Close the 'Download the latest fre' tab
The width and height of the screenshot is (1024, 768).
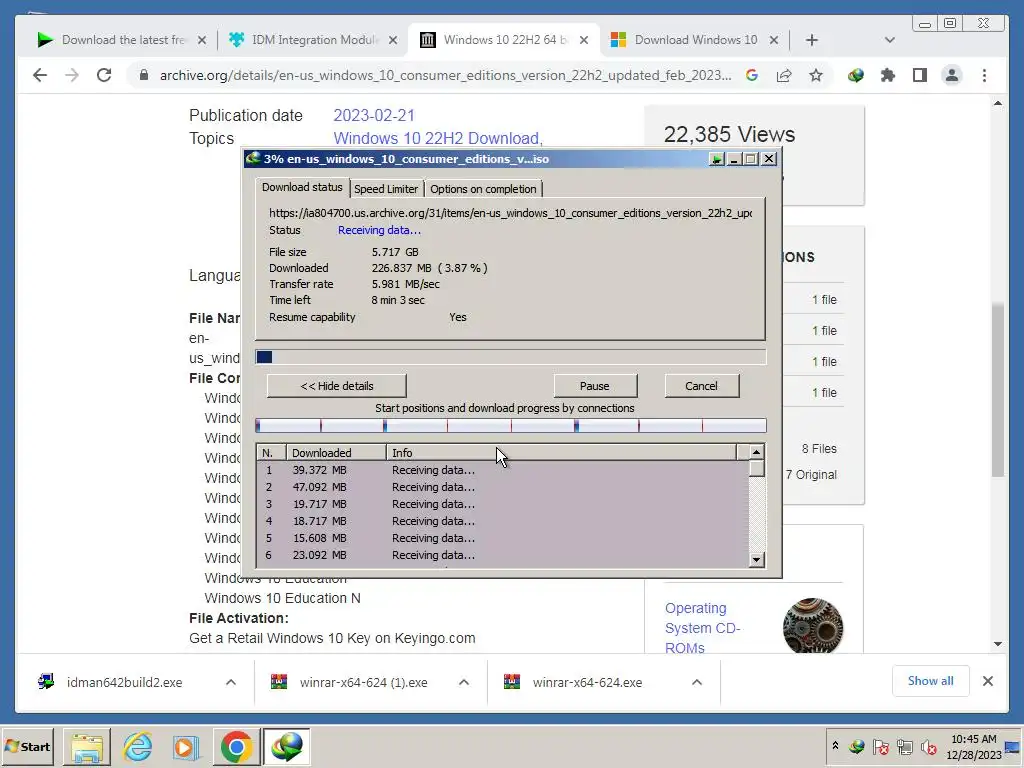pyautogui.click(x=202, y=40)
